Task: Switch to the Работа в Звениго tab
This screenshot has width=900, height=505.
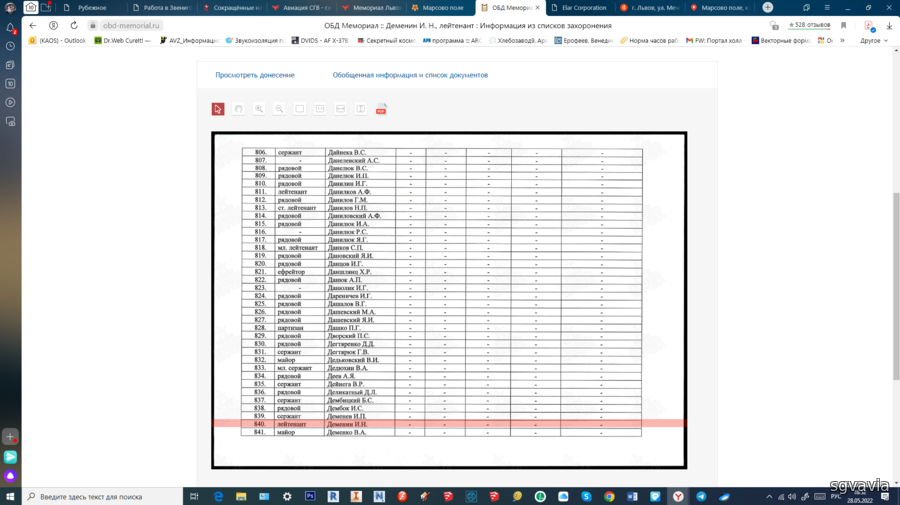Action: point(162,7)
